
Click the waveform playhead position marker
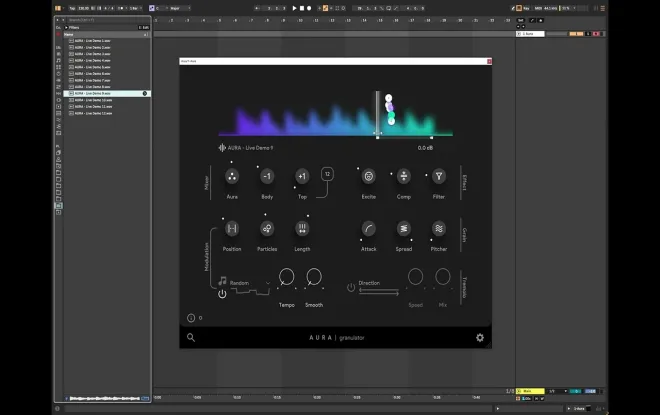(378, 113)
